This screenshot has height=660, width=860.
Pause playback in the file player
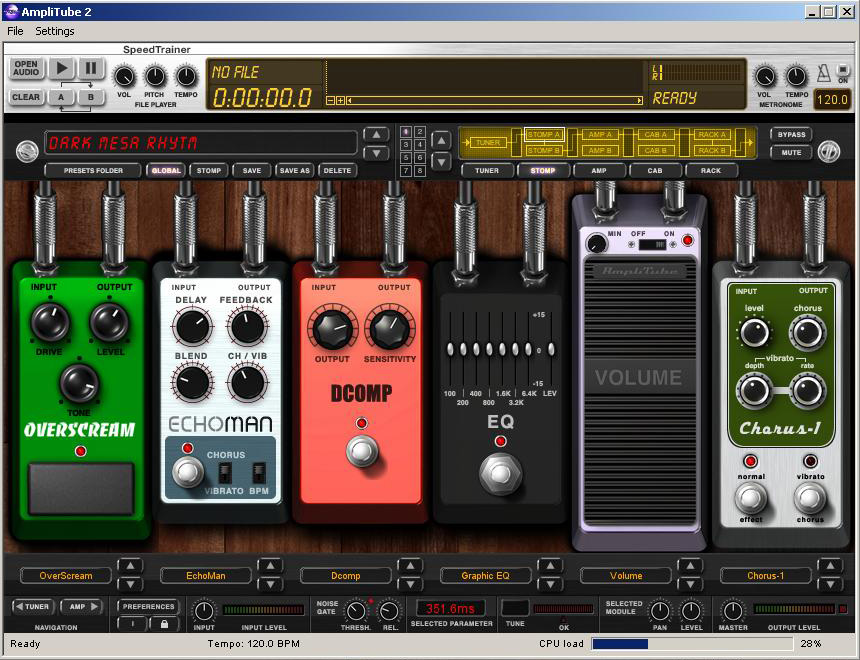point(90,68)
